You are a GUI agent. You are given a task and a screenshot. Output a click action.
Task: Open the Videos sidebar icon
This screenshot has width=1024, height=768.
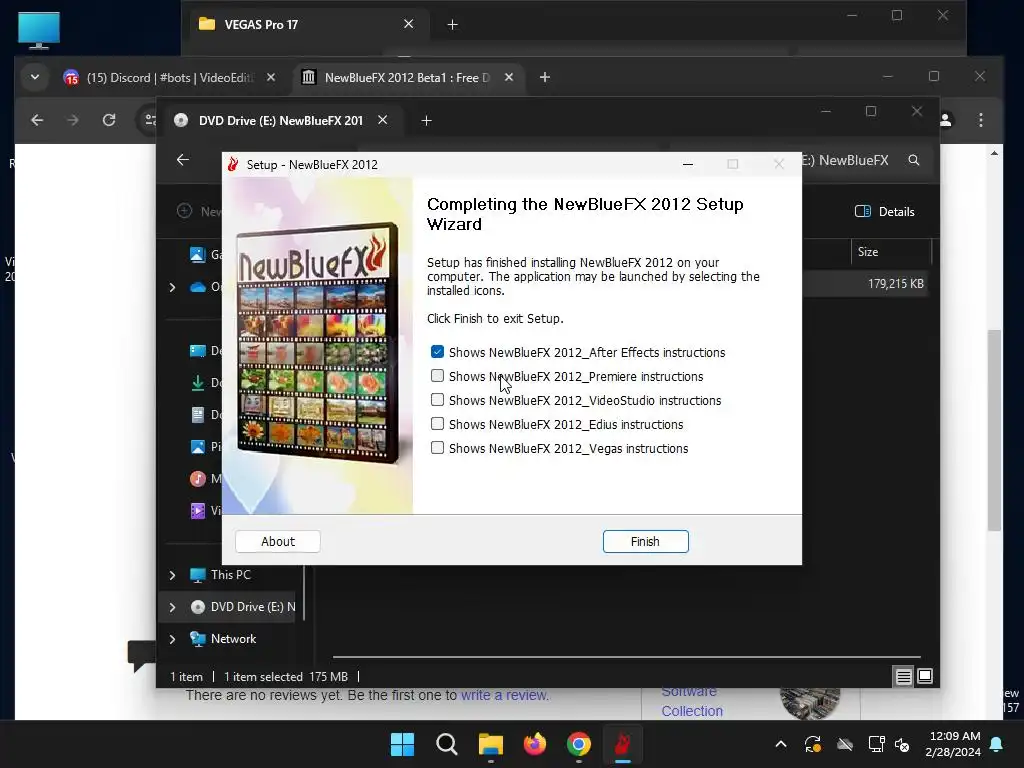pos(198,511)
